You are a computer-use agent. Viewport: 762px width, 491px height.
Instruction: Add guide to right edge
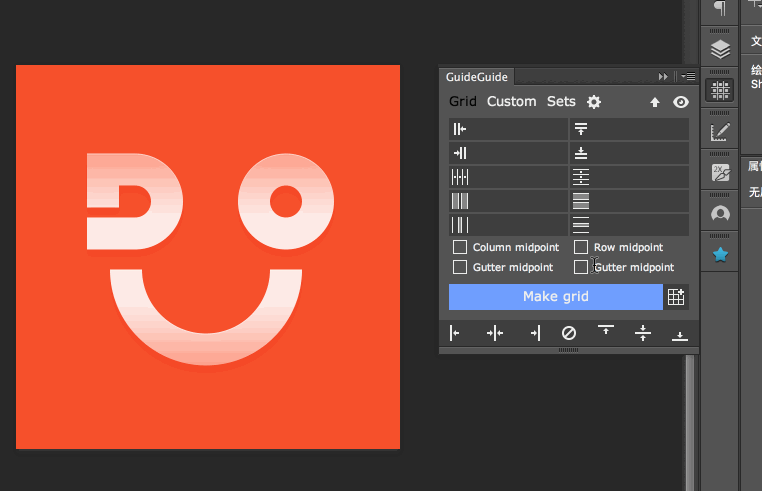point(535,333)
